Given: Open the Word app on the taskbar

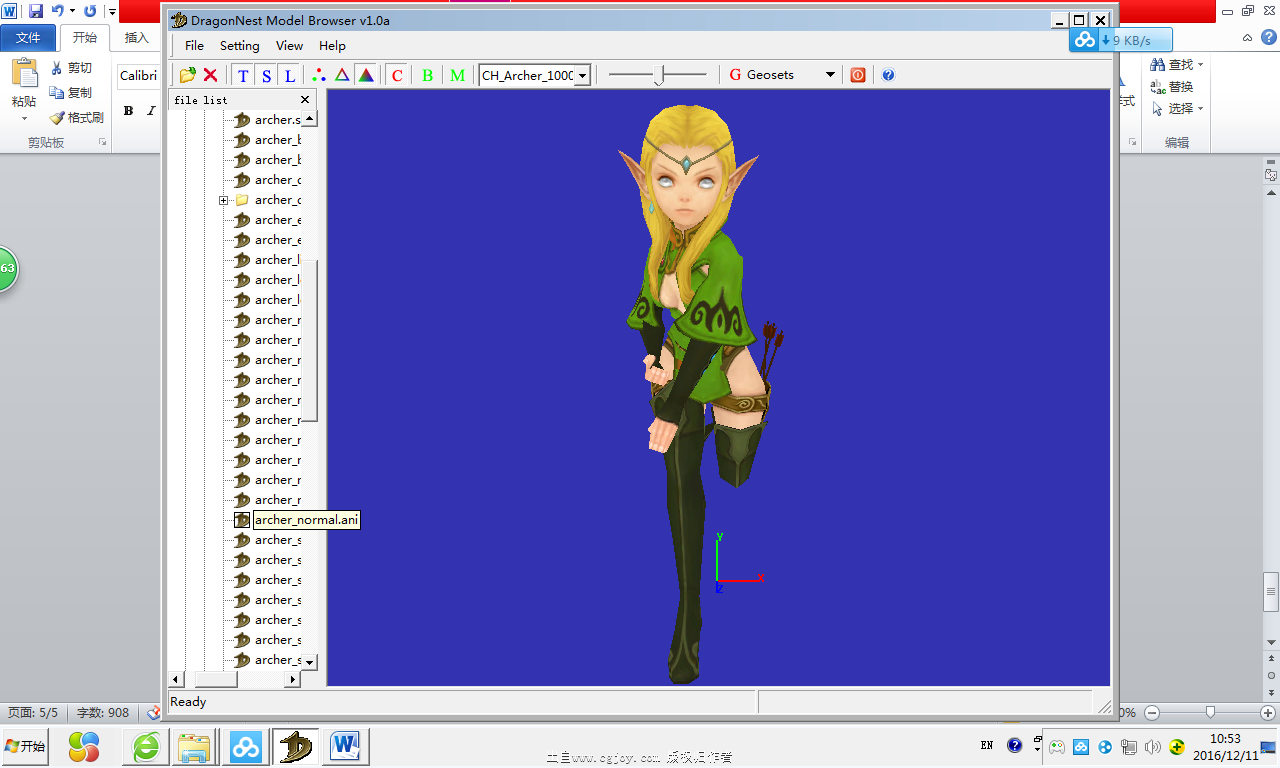Looking at the screenshot, I should 346,746.
